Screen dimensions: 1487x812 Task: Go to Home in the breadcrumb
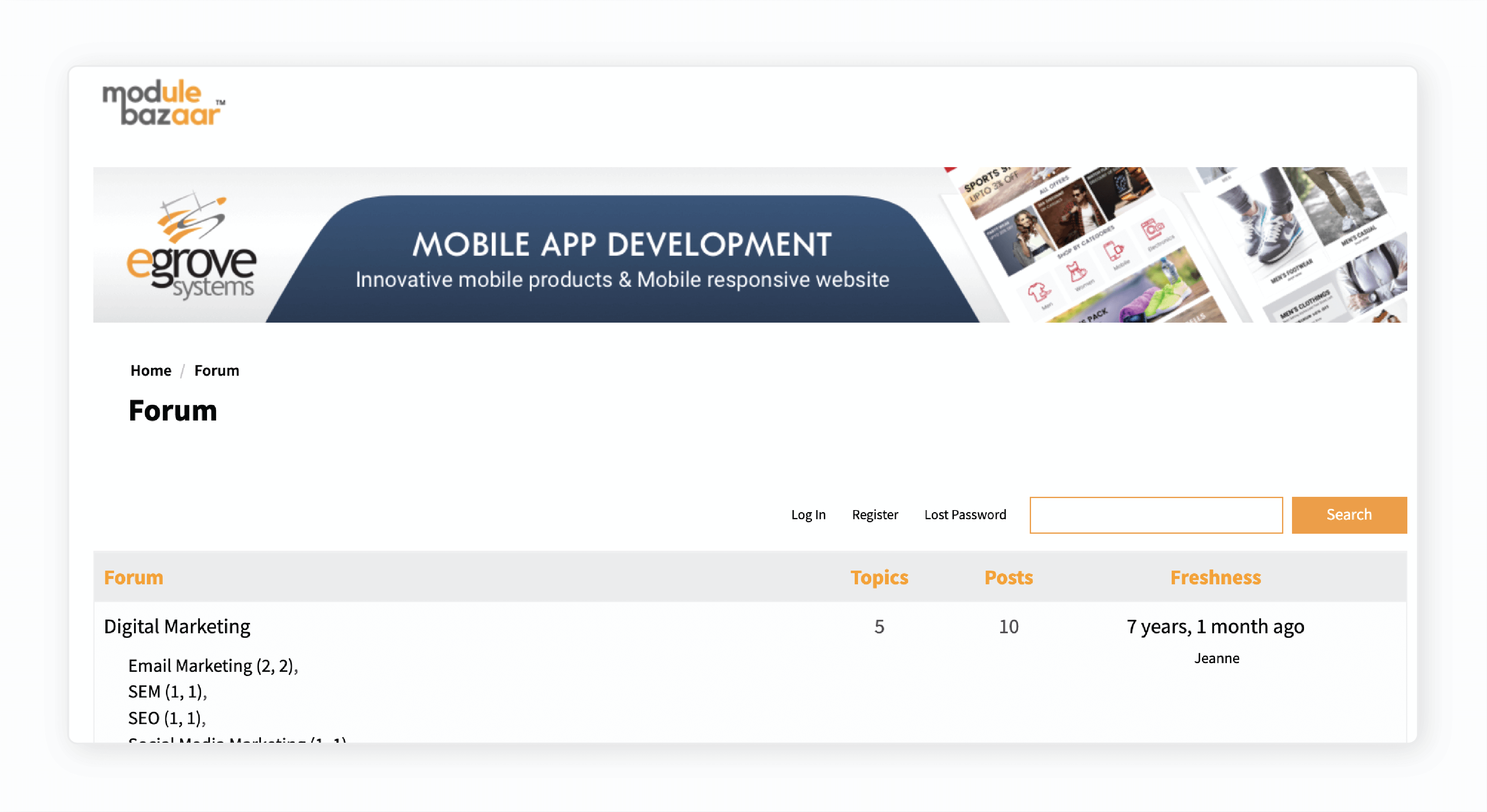151,370
